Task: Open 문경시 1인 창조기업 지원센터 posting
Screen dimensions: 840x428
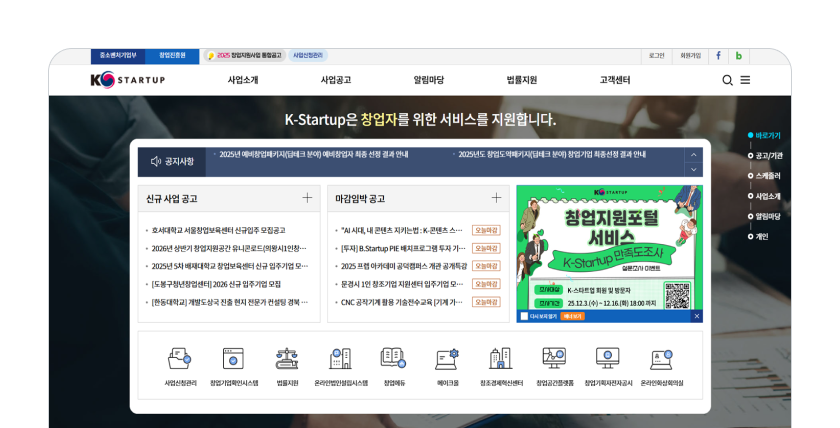Action: (402, 284)
